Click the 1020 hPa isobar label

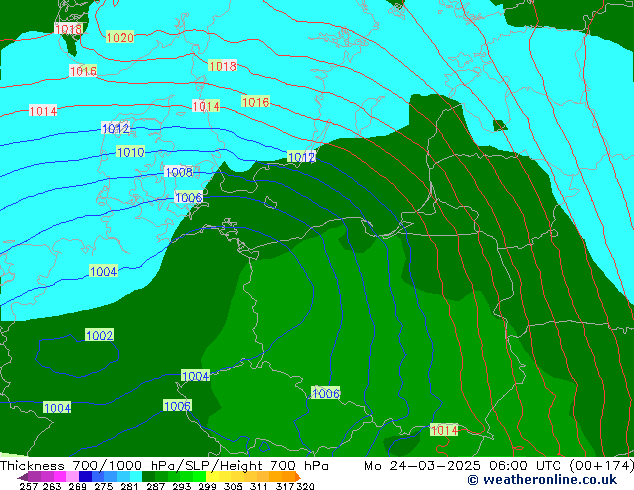click(x=120, y=37)
